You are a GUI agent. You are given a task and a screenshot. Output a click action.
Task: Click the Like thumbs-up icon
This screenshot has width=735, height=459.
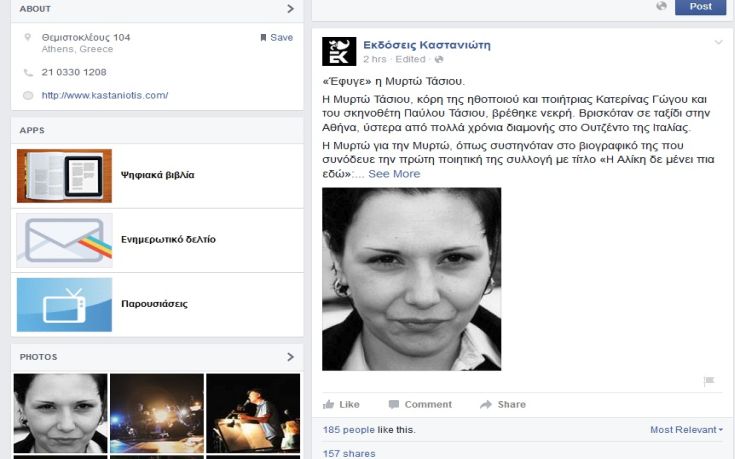point(329,404)
